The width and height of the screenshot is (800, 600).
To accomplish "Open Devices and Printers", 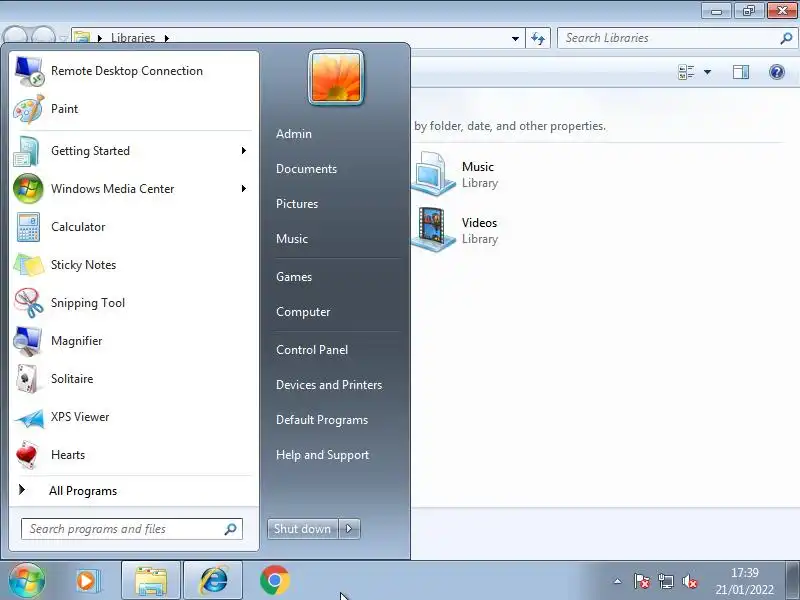I will (x=329, y=385).
